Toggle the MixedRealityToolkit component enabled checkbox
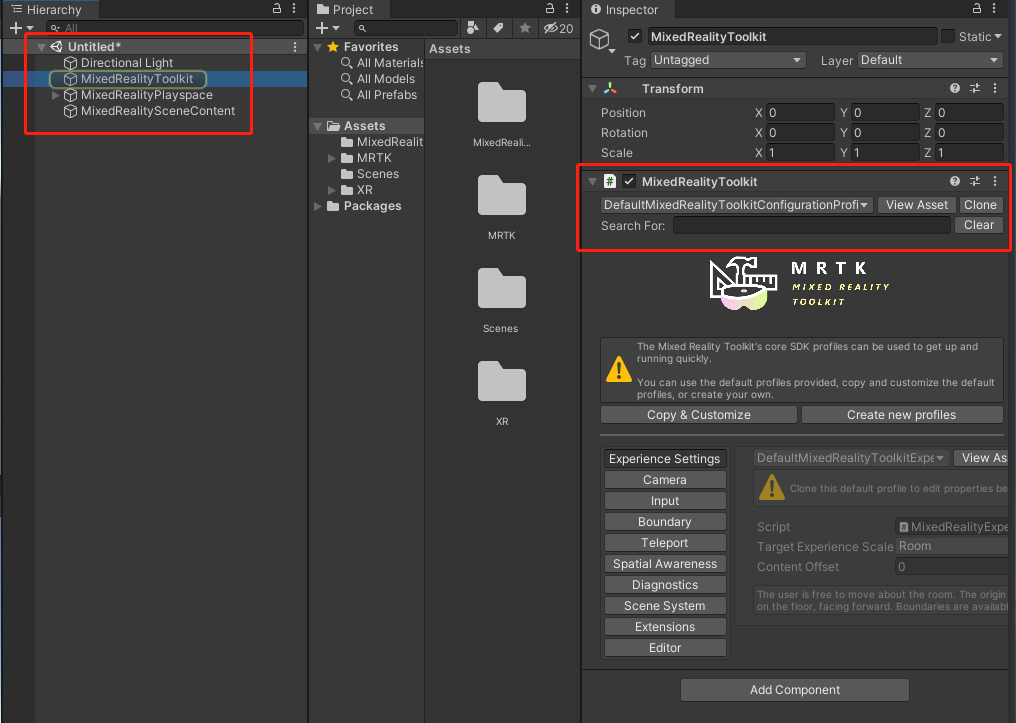The height and width of the screenshot is (723, 1016). click(x=629, y=181)
